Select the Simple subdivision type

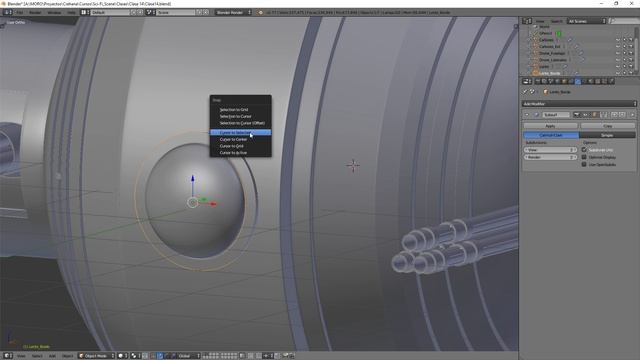click(607, 135)
